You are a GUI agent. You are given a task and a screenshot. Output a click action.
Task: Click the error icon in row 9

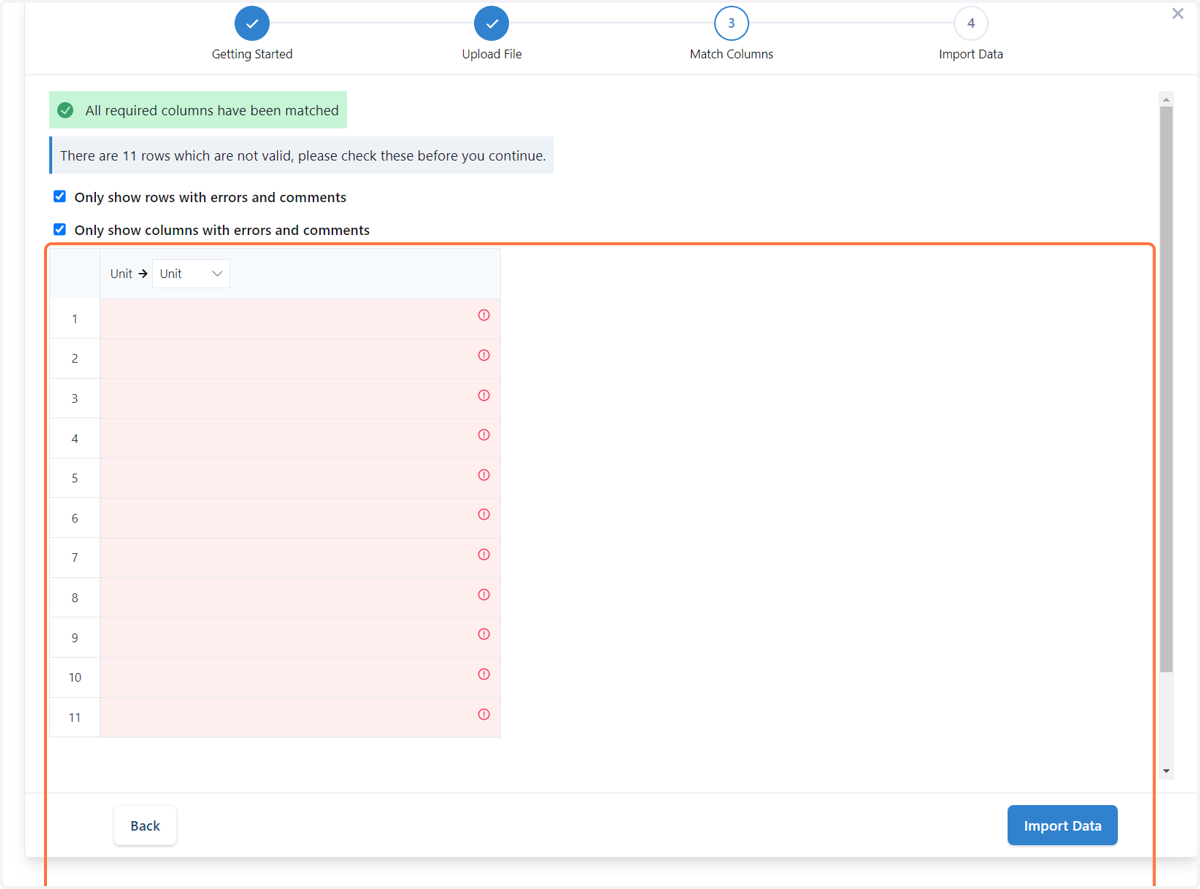[x=484, y=634]
